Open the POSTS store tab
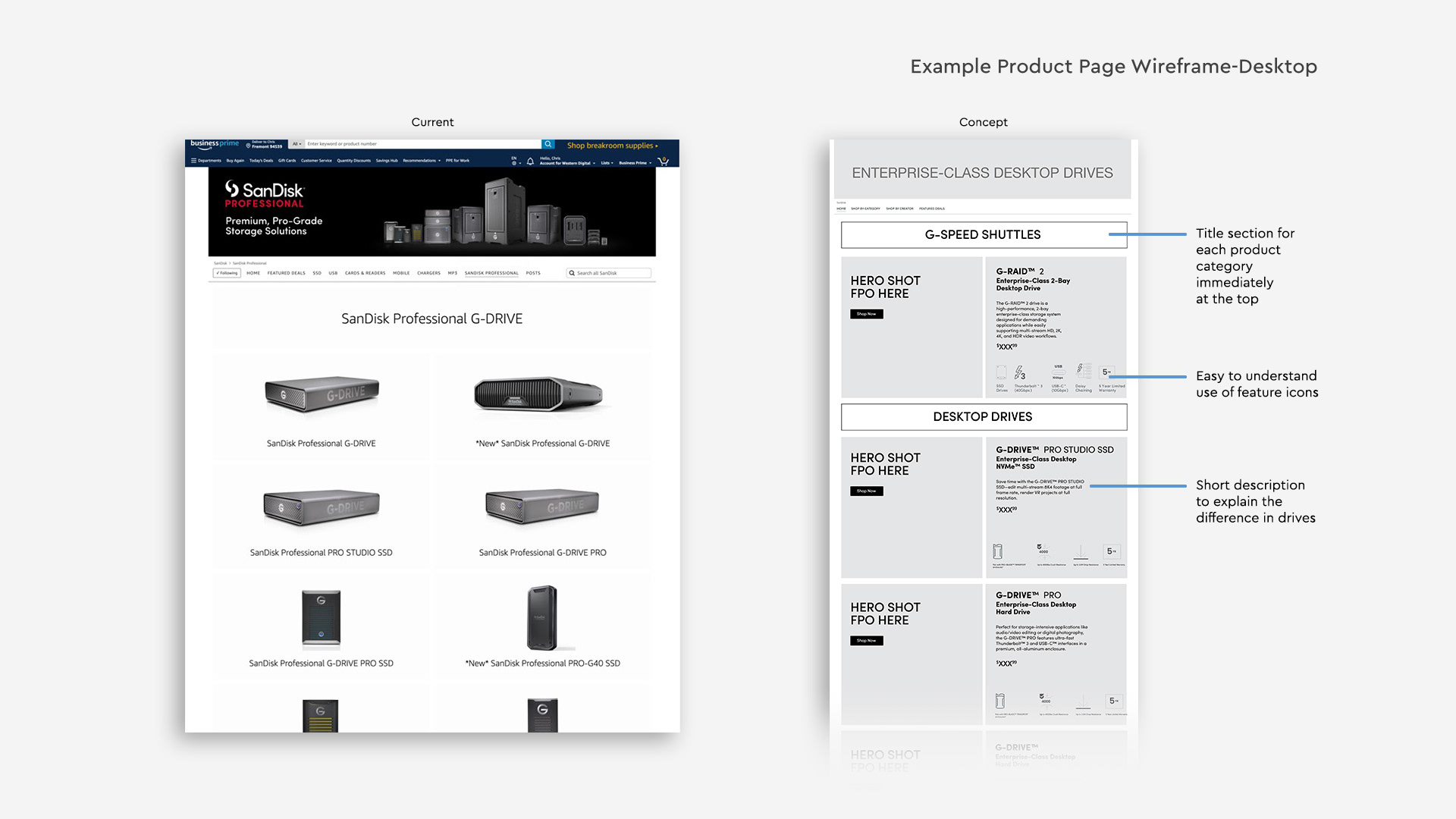This screenshot has height=819, width=1456. [533, 273]
